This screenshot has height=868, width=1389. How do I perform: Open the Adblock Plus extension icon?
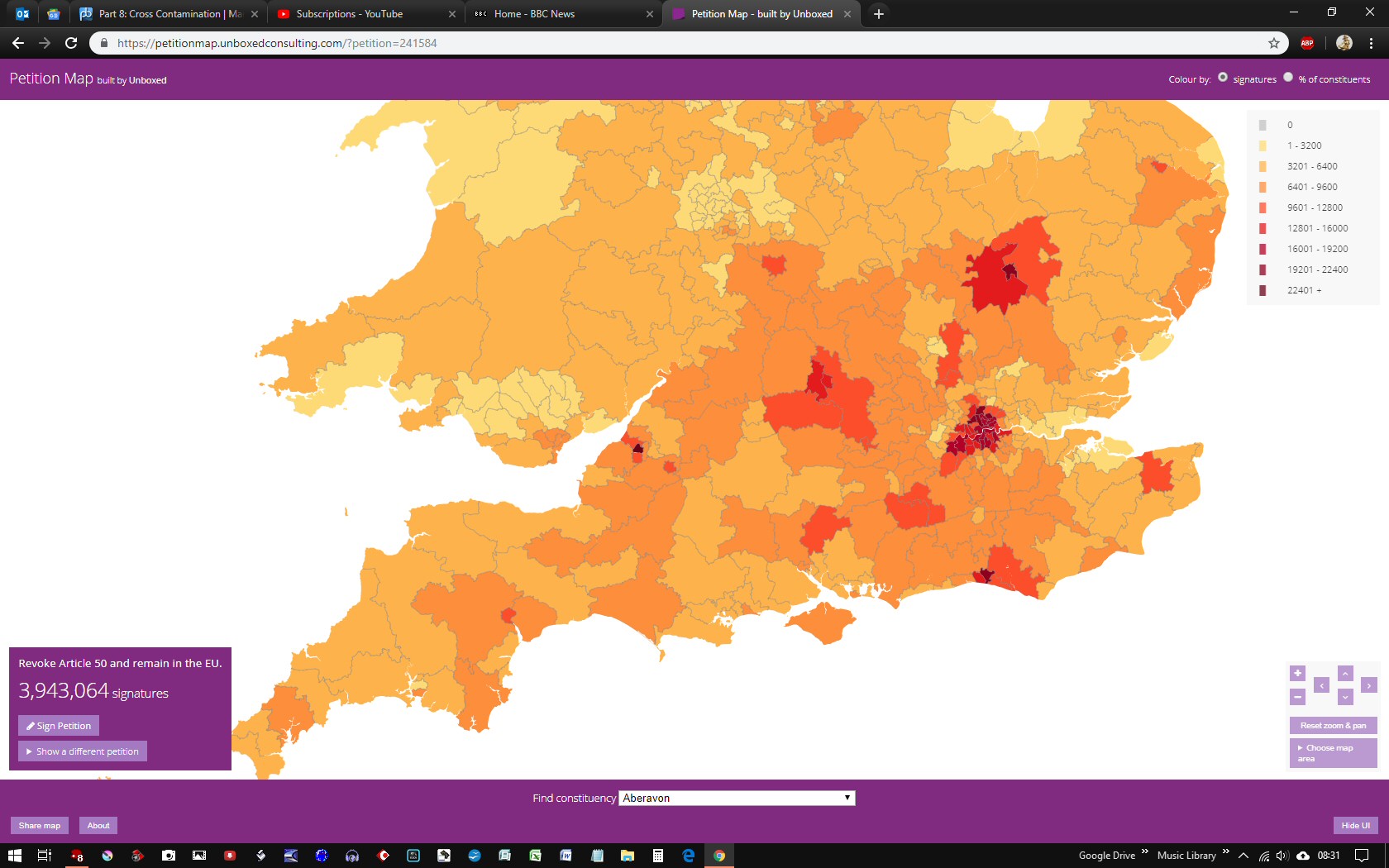pos(1307,43)
